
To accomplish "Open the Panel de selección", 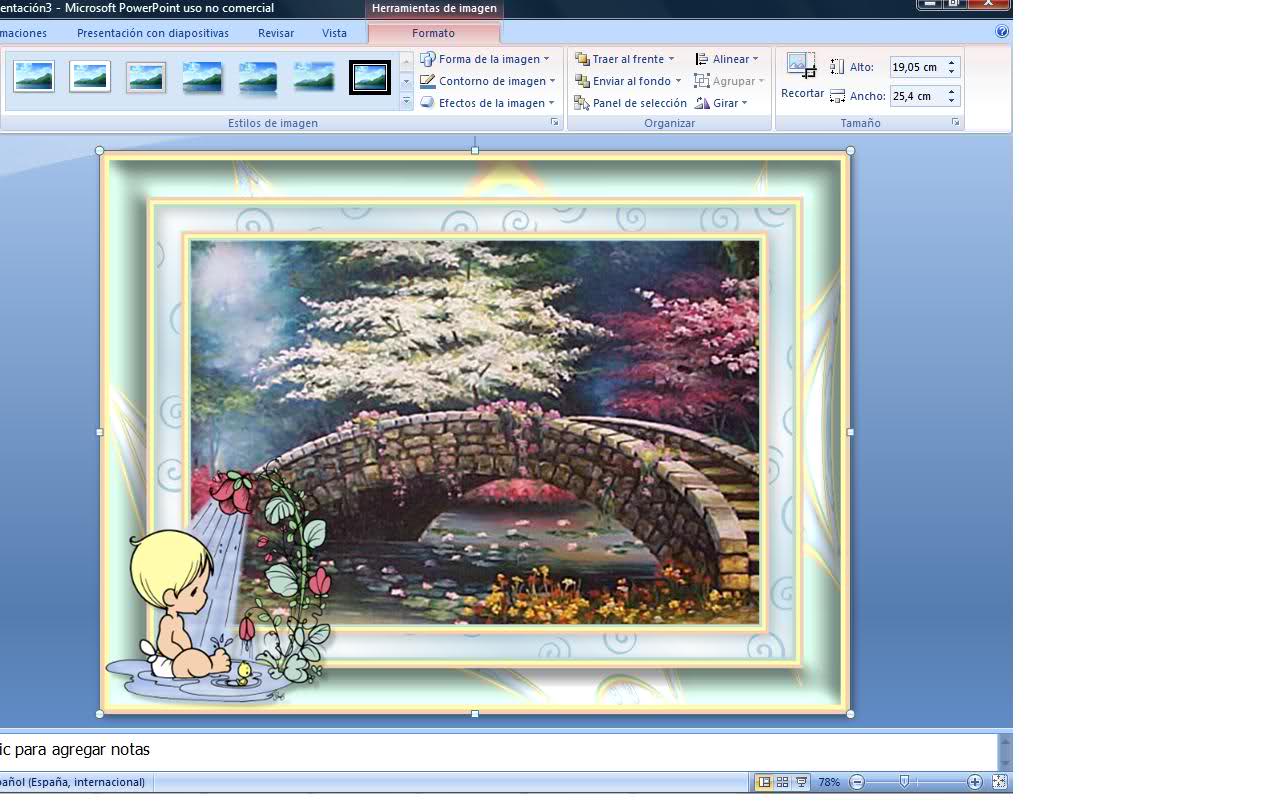I will point(631,103).
